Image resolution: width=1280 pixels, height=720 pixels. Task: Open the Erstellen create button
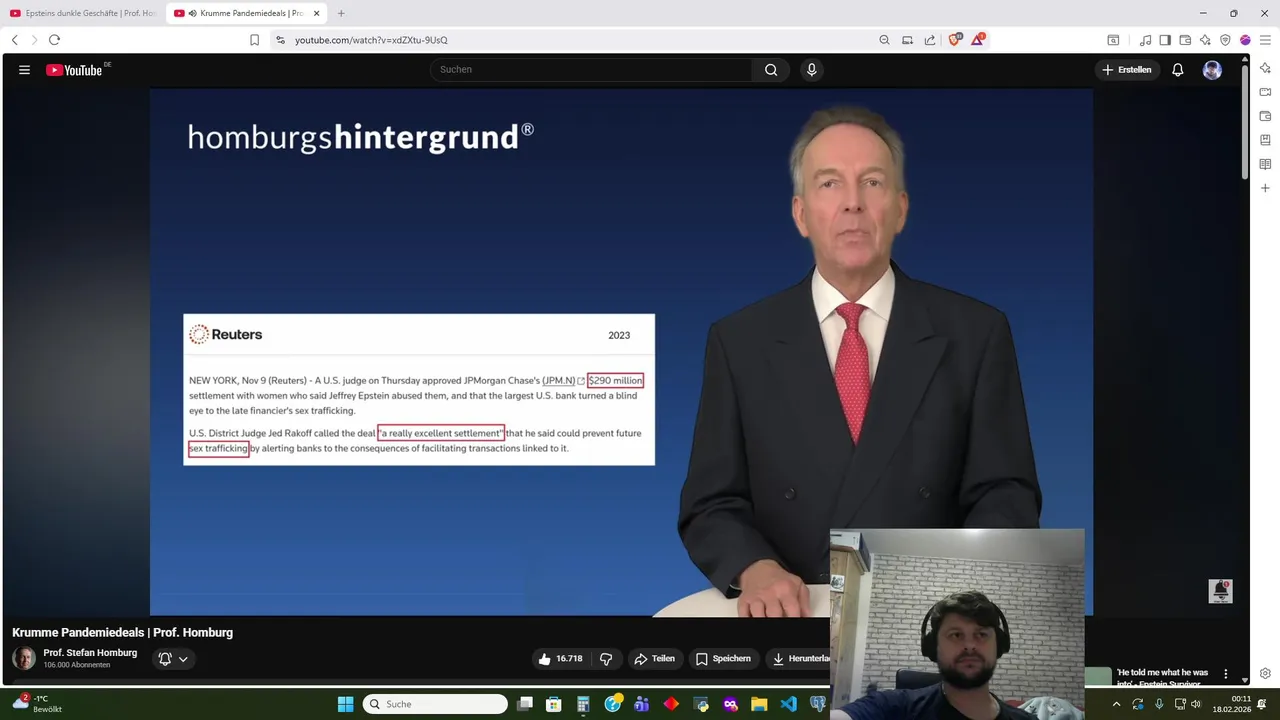click(x=1127, y=70)
